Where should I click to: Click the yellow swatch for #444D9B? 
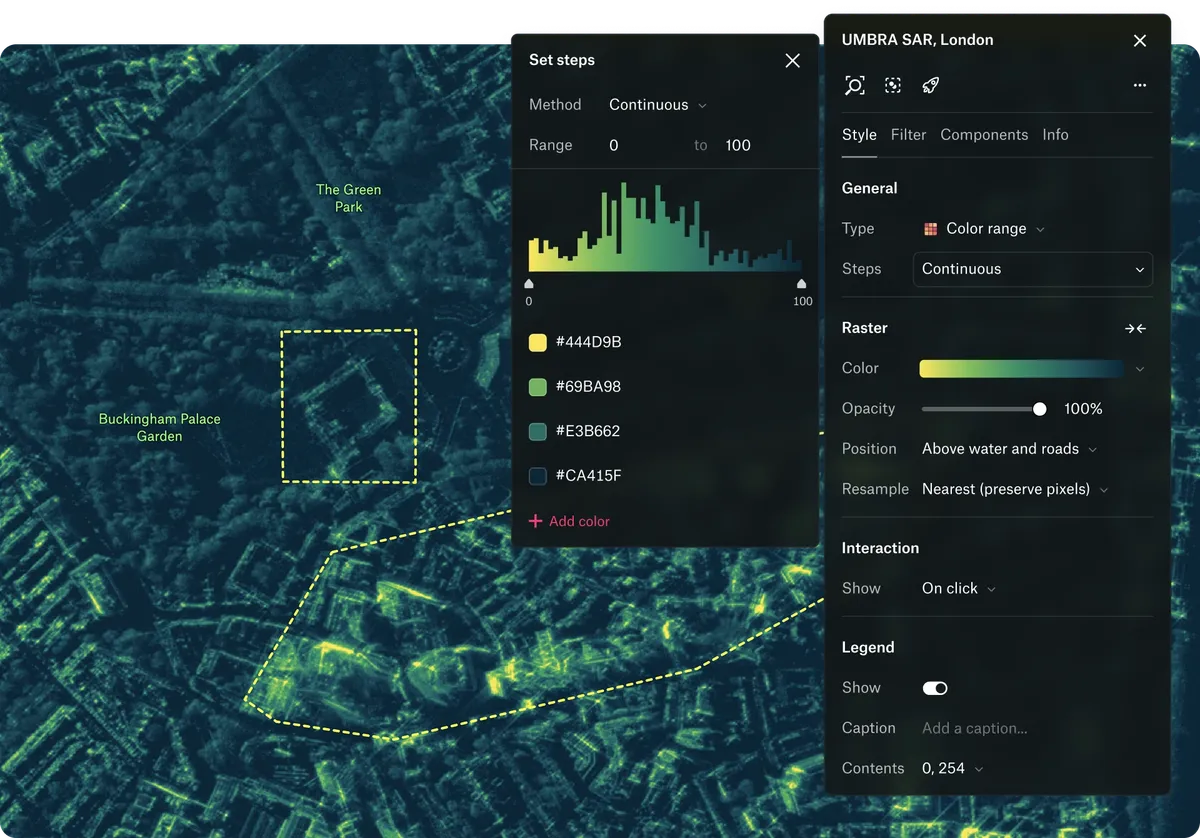pyautogui.click(x=538, y=342)
